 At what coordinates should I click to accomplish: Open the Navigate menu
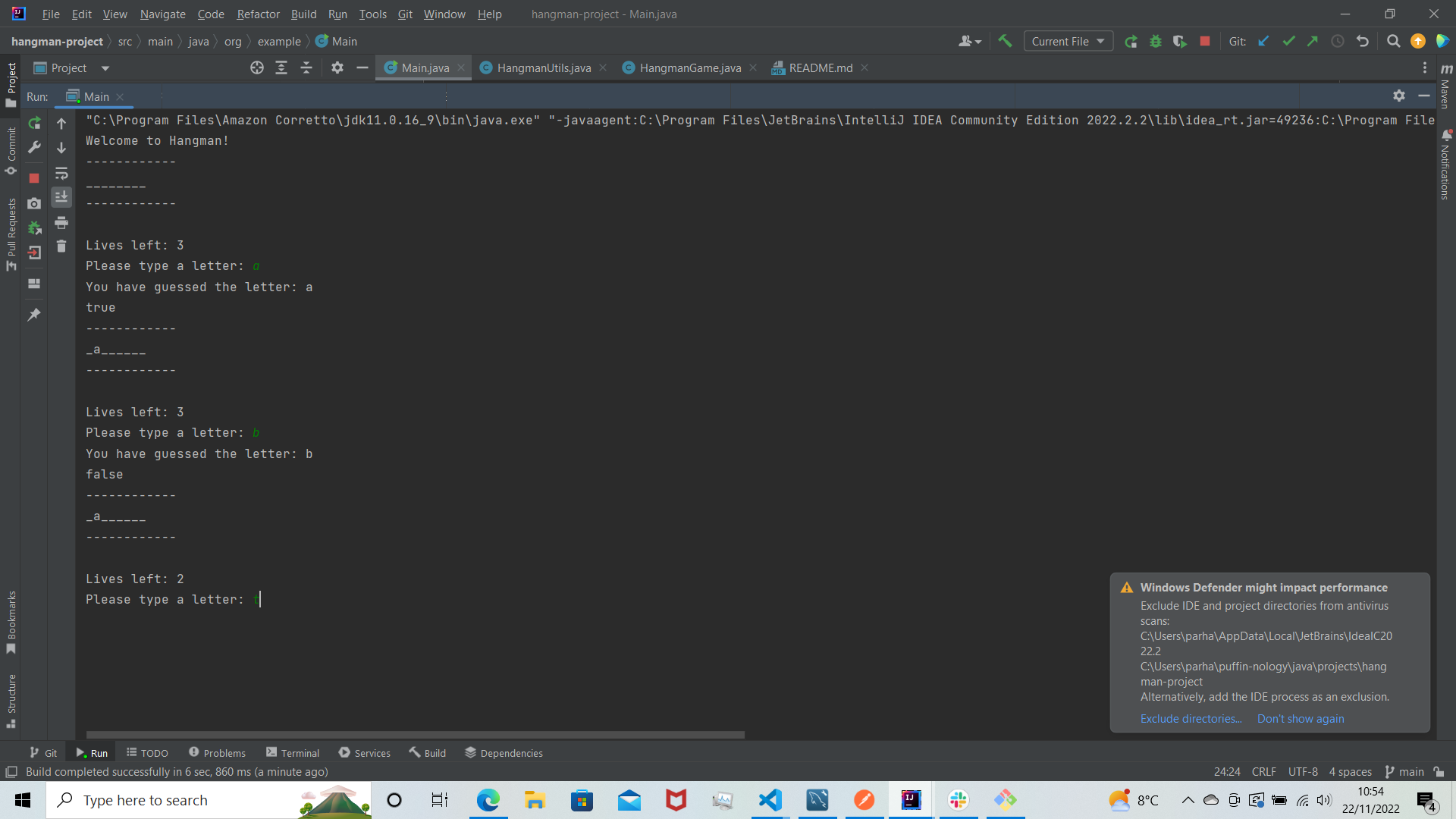pyautogui.click(x=162, y=14)
